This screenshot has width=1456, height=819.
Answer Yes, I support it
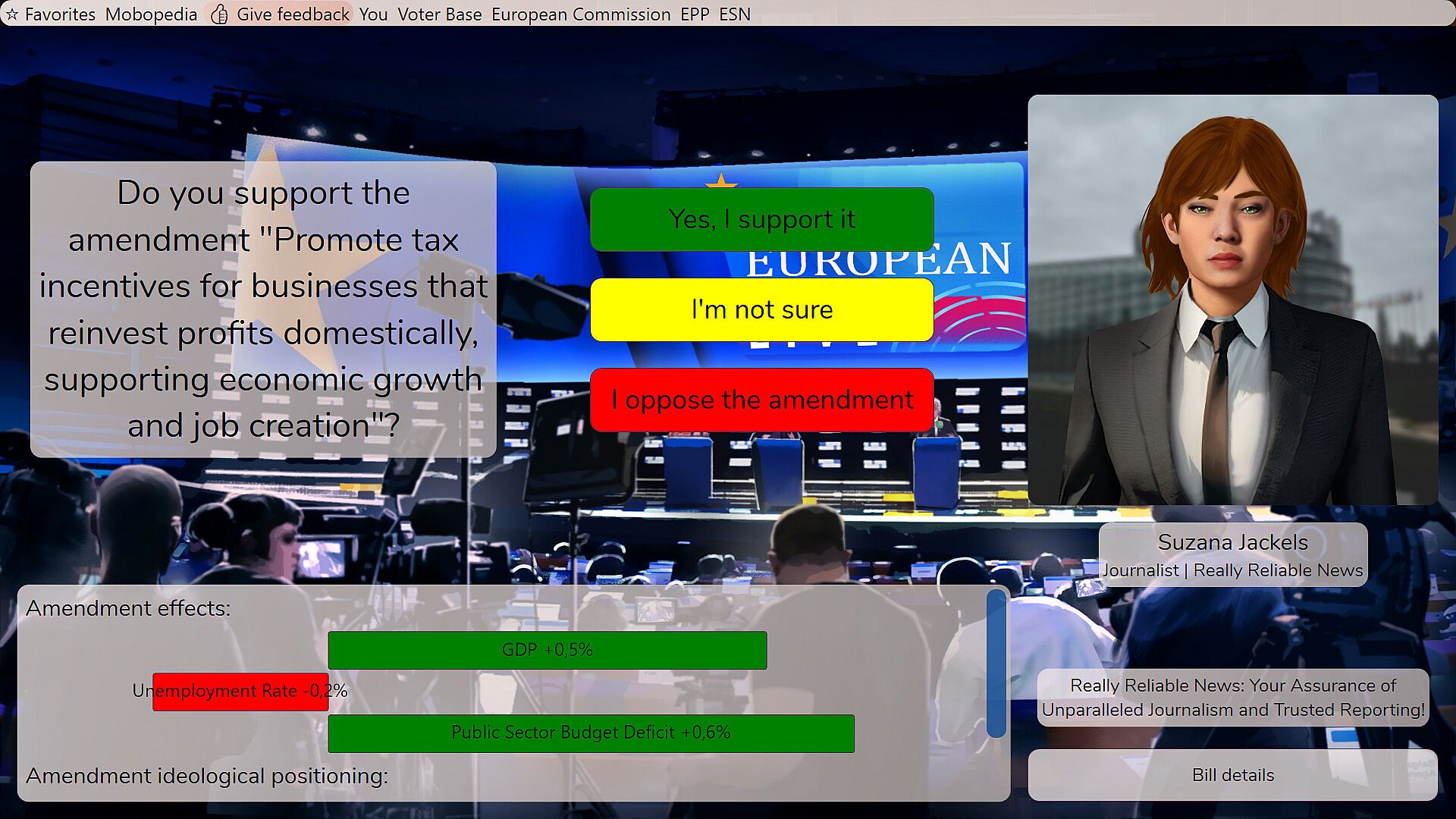pyautogui.click(x=761, y=219)
